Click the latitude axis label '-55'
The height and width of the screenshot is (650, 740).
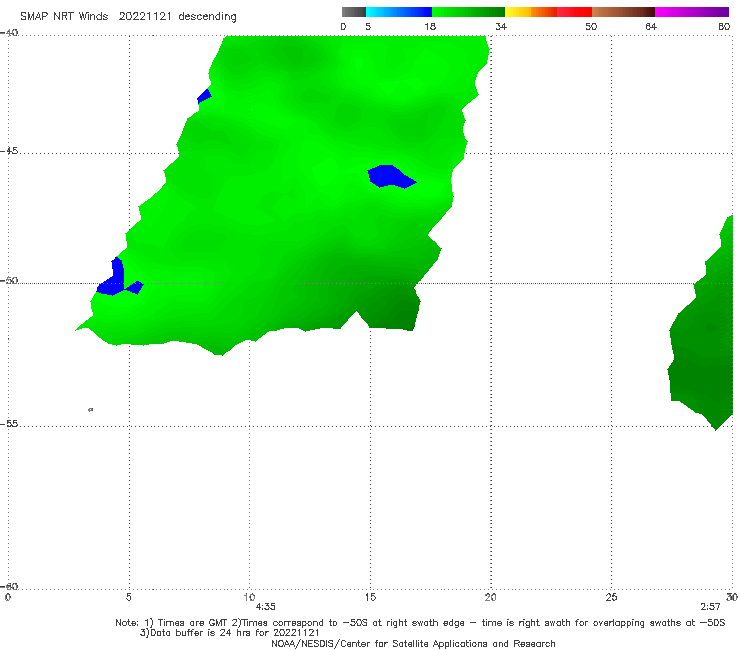[x=9, y=423]
